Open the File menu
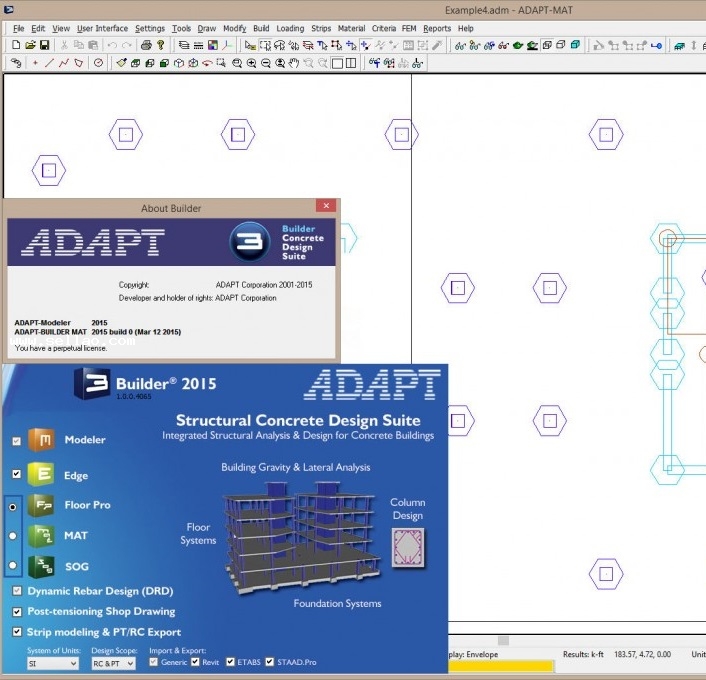 click(18, 28)
